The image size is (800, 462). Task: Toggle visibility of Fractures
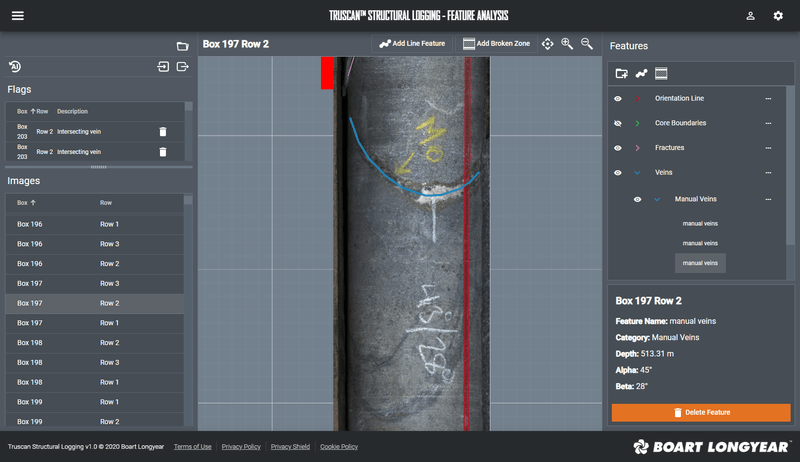pos(618,148)
